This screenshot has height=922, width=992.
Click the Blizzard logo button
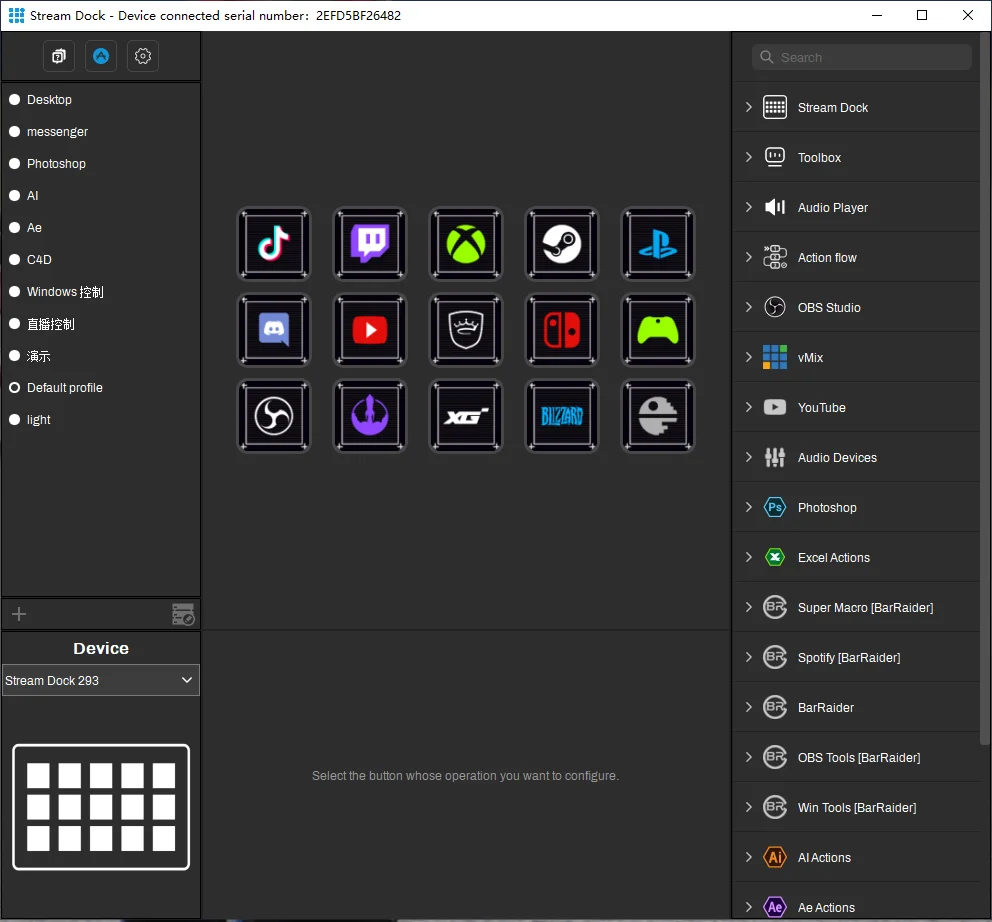[x=561, y=416]
